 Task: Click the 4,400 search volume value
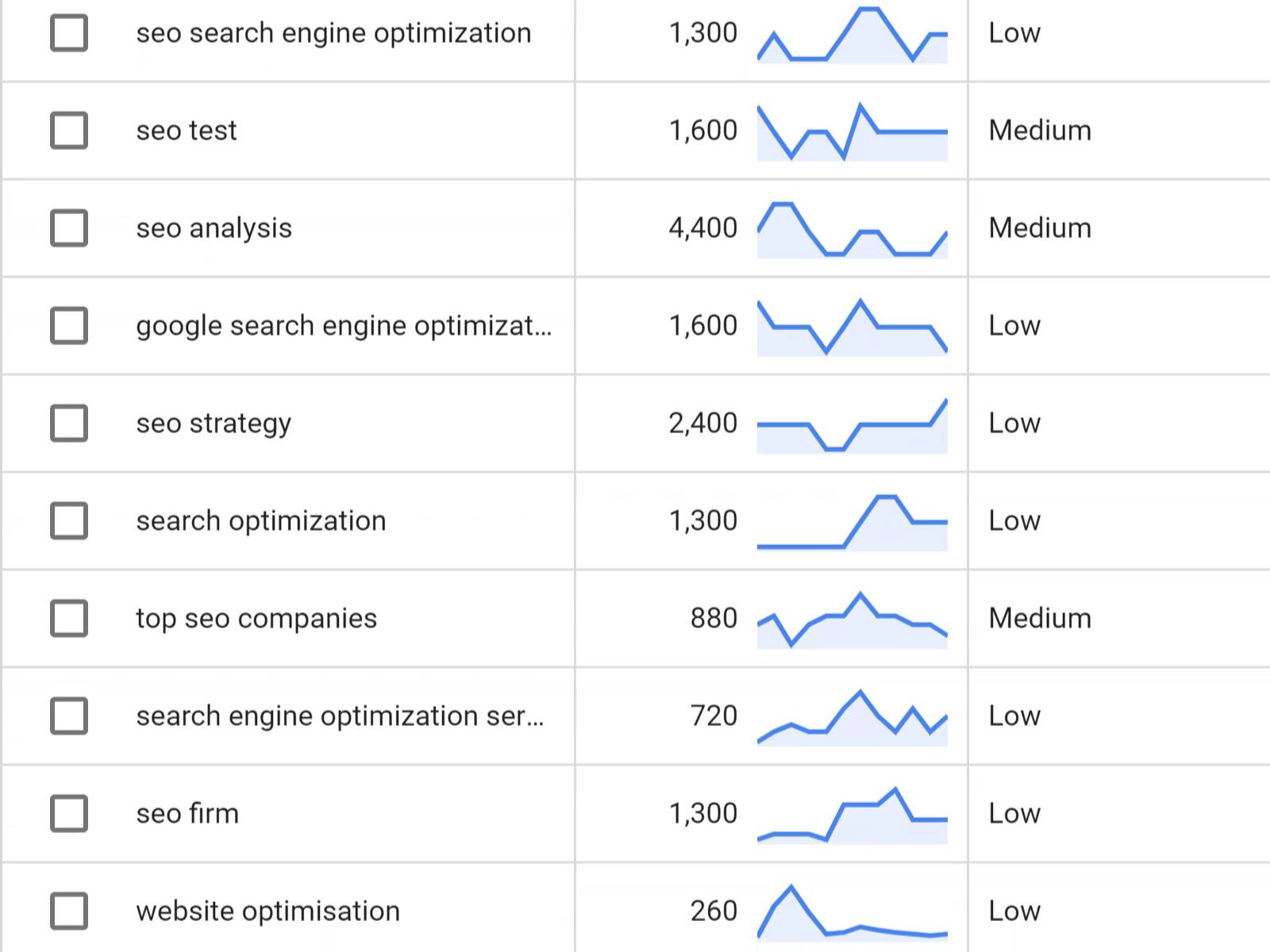[x=702, y=228]
